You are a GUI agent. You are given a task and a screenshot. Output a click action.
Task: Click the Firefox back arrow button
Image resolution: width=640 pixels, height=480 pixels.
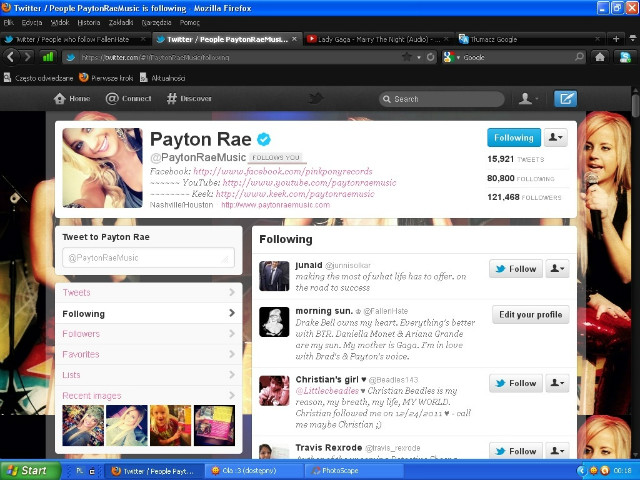click(11, 57)
